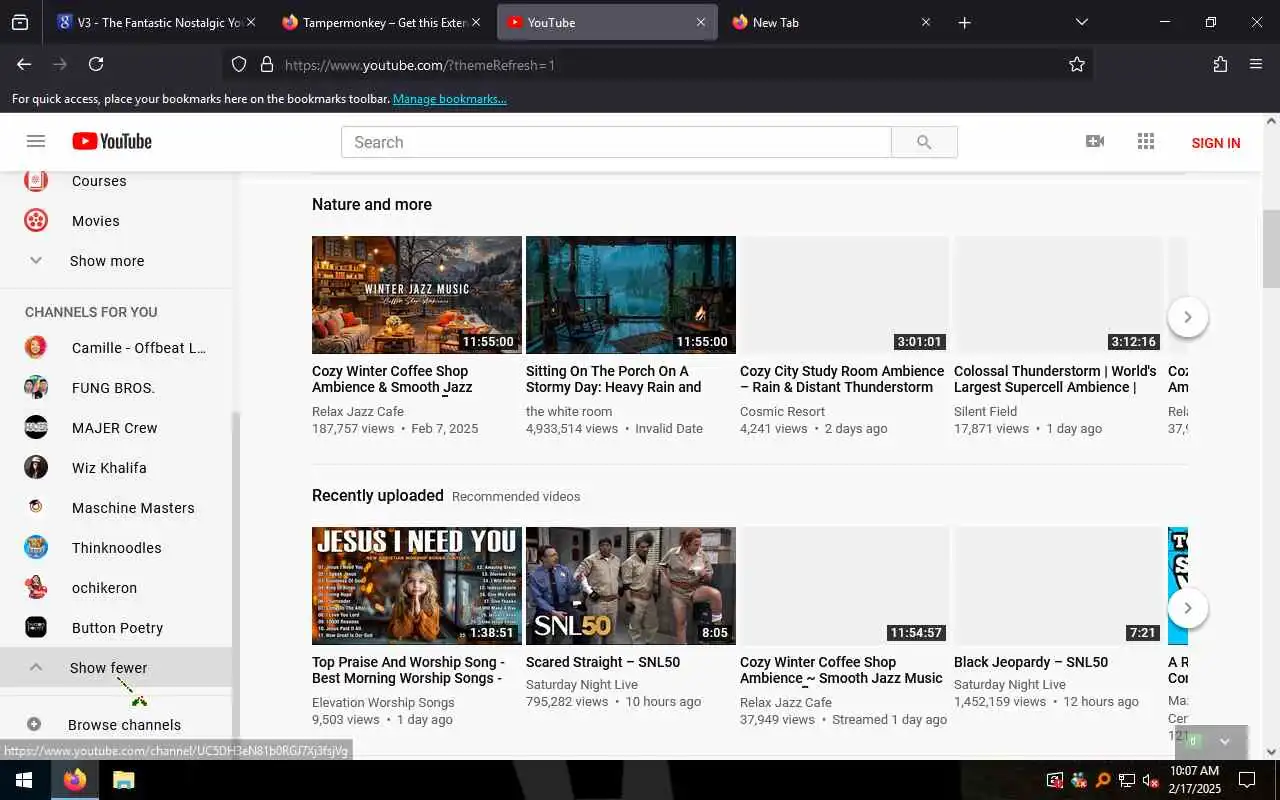Click the Courses sidebar icon

[x=36, y=180]
